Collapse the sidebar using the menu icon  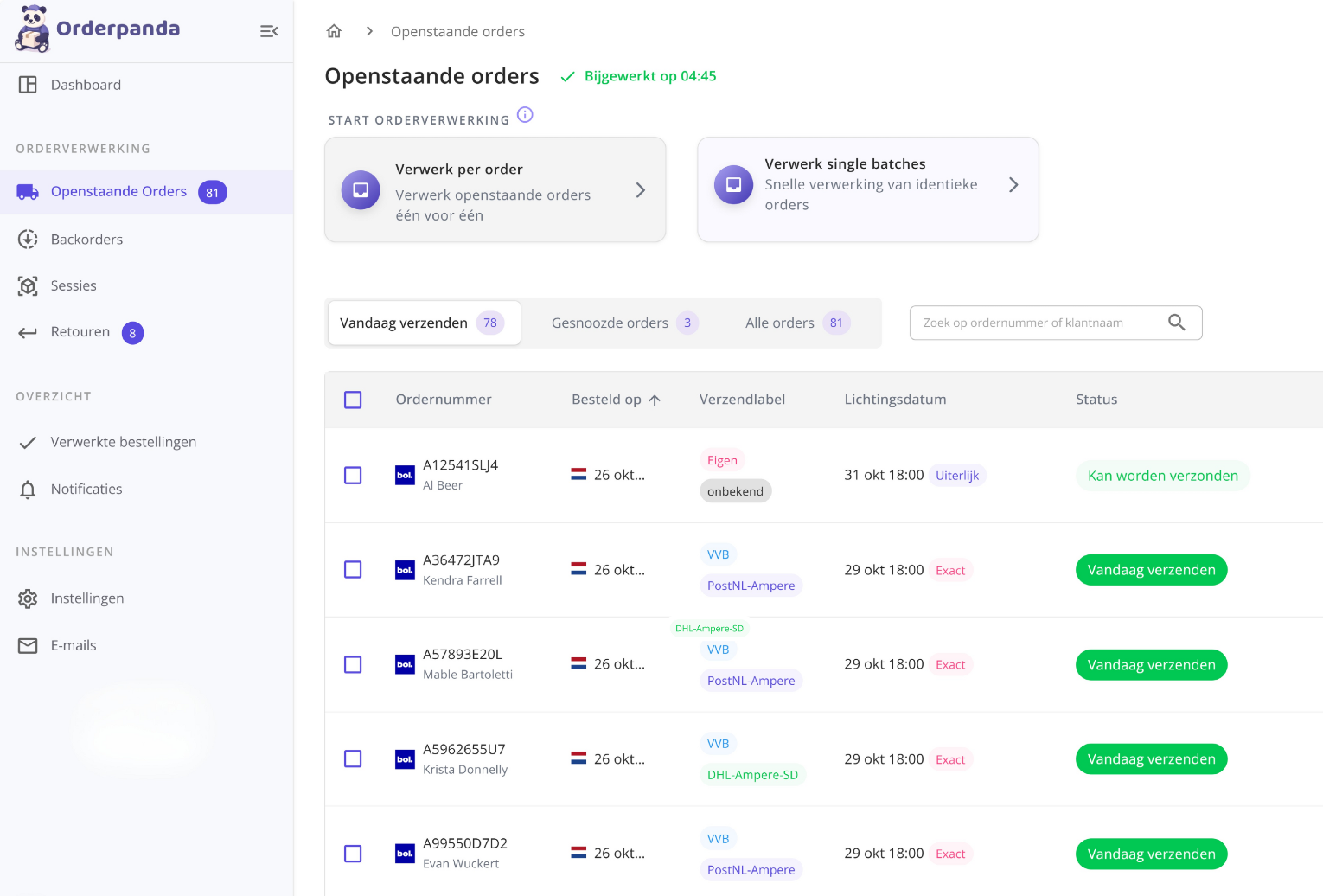[269, 31]
